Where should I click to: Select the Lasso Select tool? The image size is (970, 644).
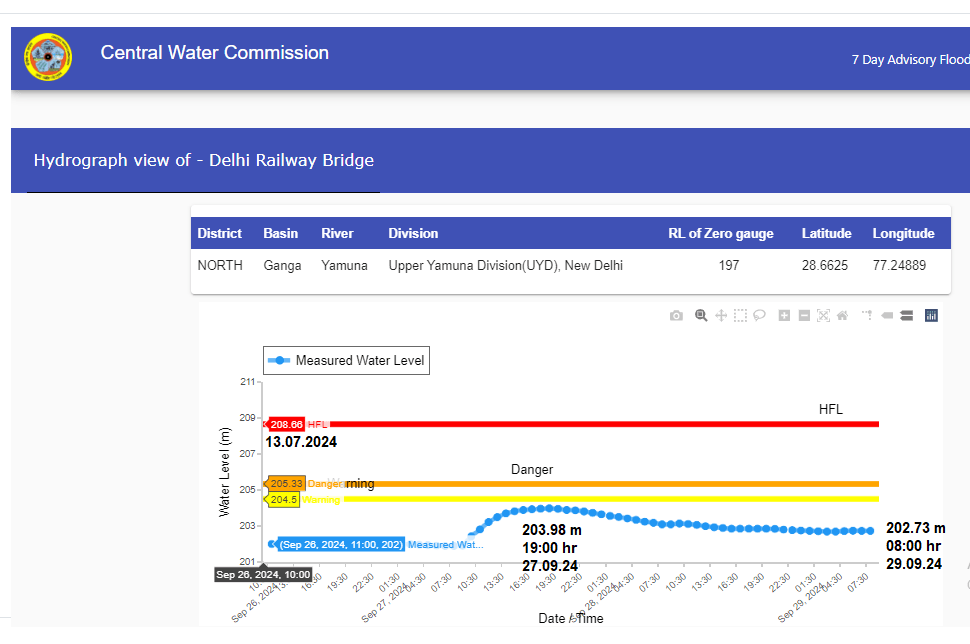coord(760,316)
